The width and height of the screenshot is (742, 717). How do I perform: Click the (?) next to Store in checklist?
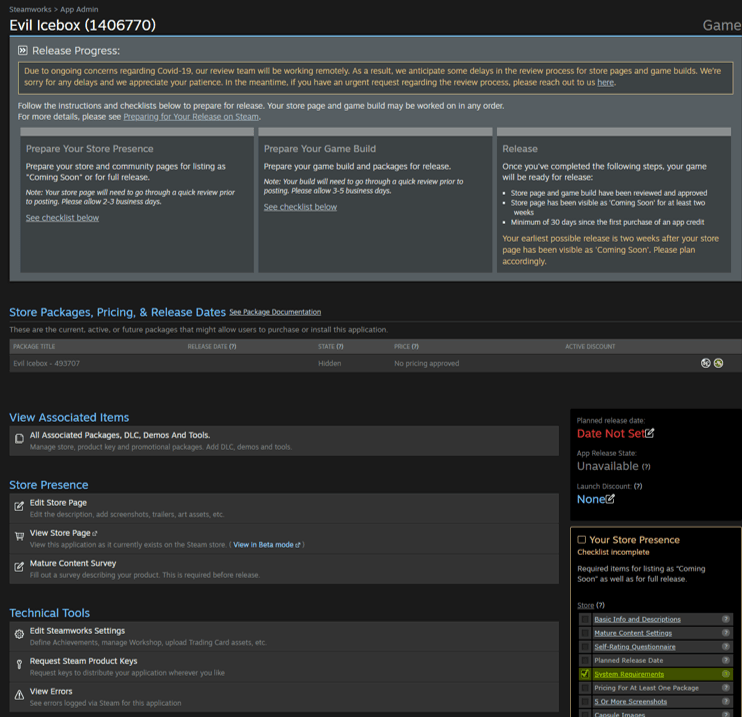[x=601, y=605]
